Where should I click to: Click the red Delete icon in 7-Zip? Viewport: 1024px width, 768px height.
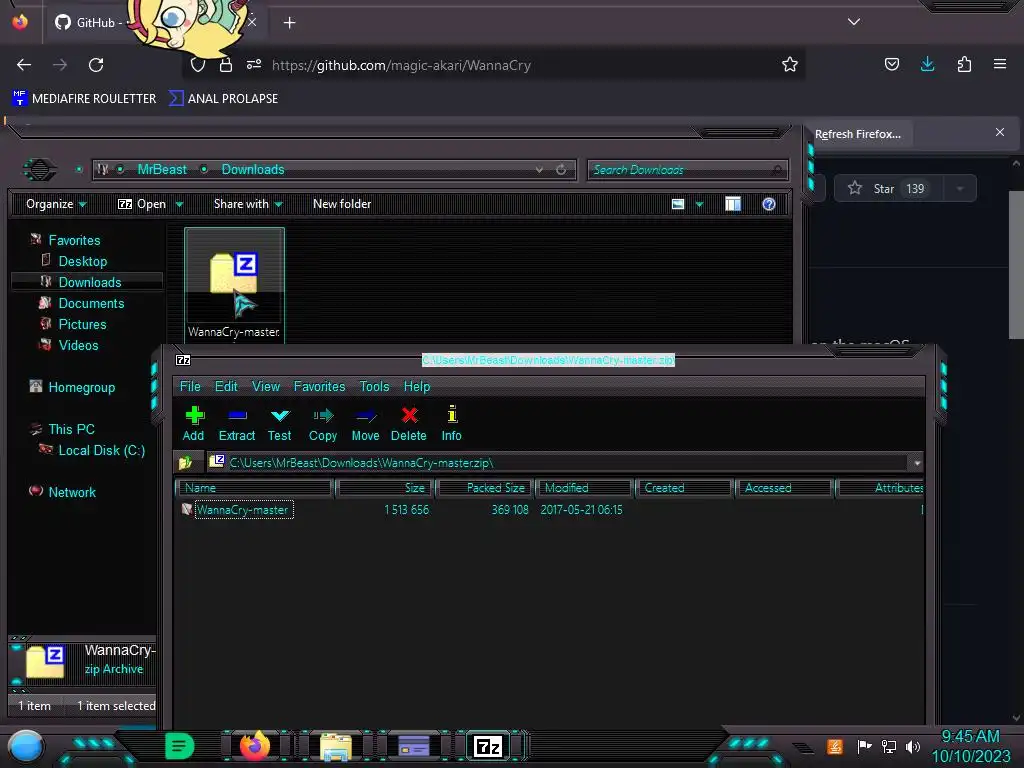(409, 423)
